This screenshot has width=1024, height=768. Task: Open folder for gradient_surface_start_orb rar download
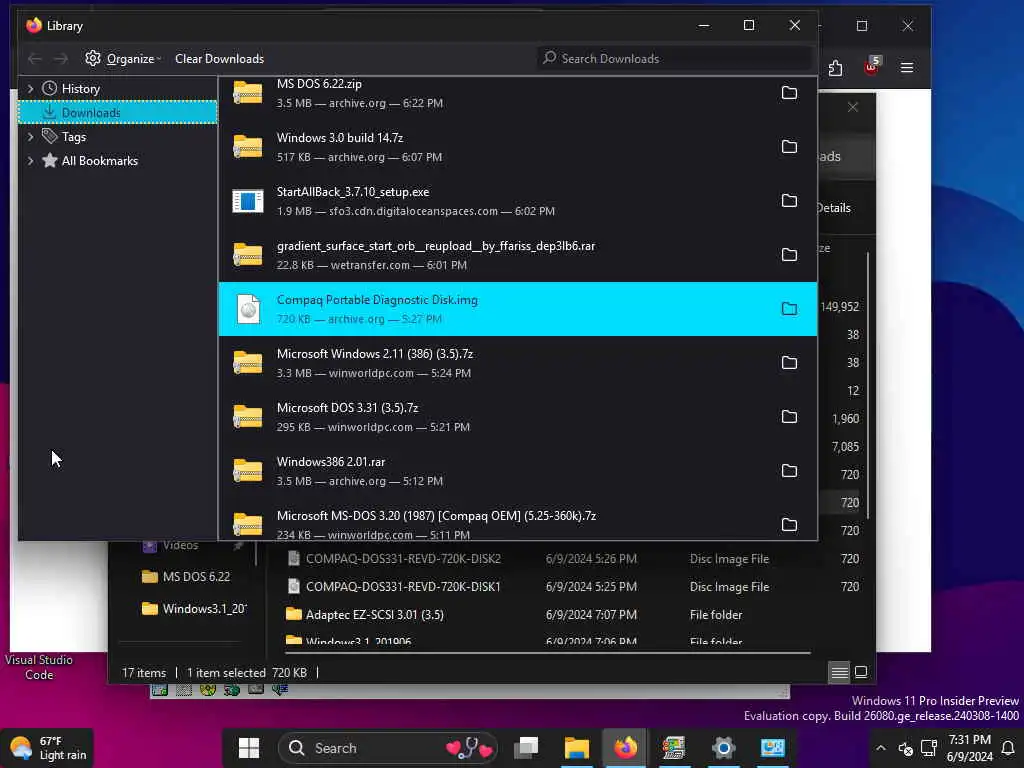point(789,255)
